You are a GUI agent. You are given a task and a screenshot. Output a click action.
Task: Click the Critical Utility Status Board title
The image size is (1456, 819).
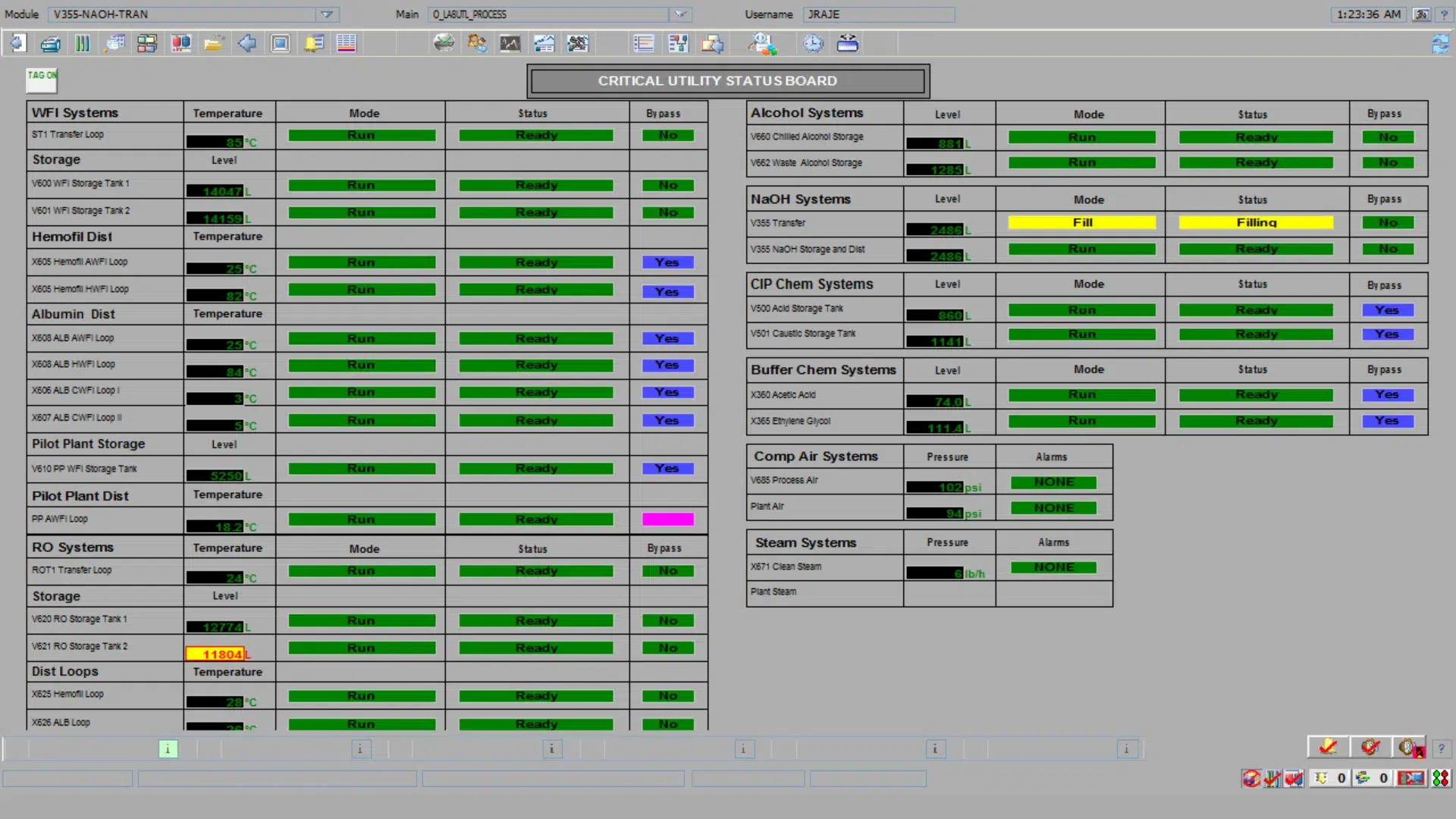(728, 81)
